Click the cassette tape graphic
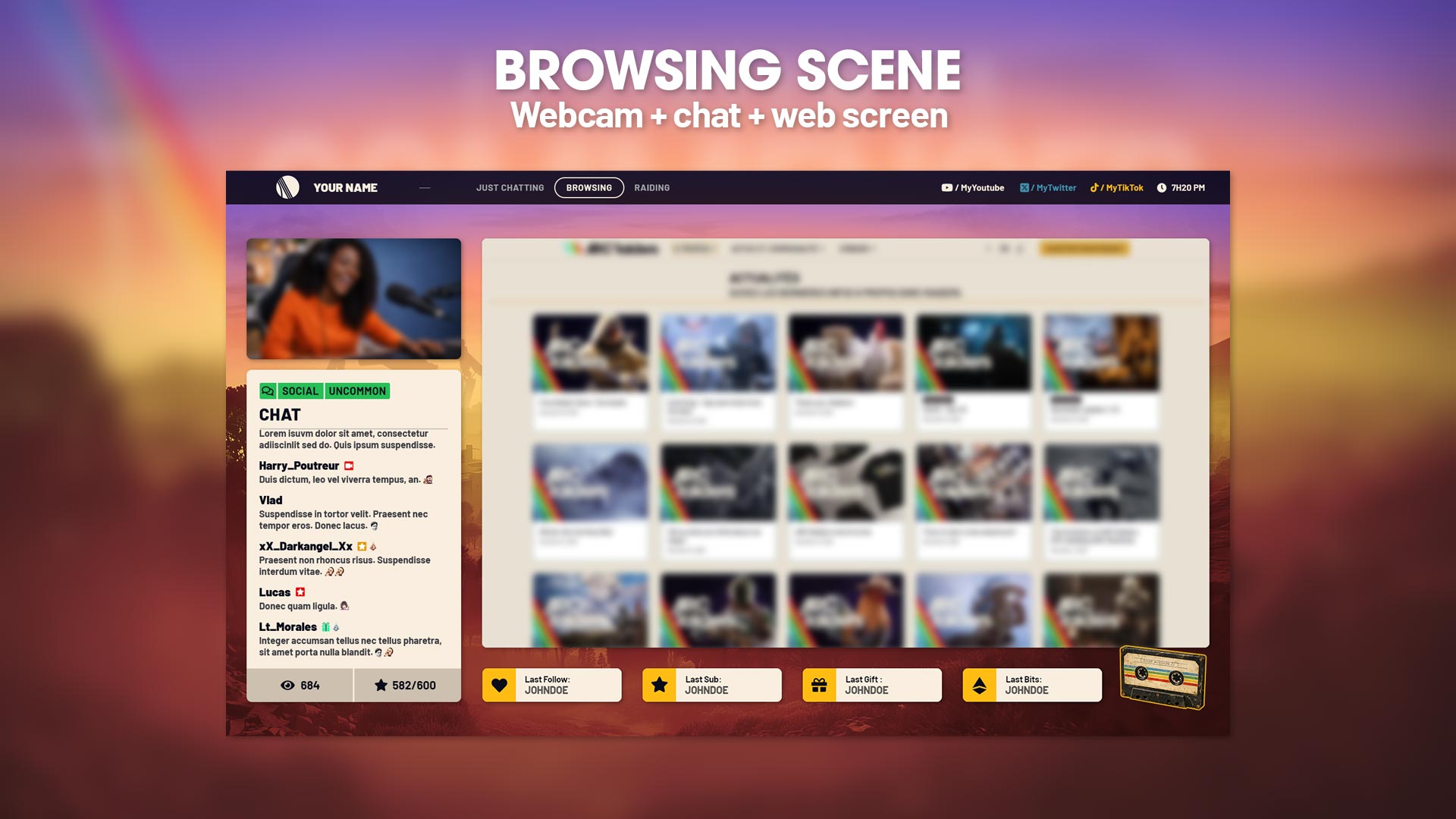Viewport: 1456px width, 819px height. pos(1163,677)
